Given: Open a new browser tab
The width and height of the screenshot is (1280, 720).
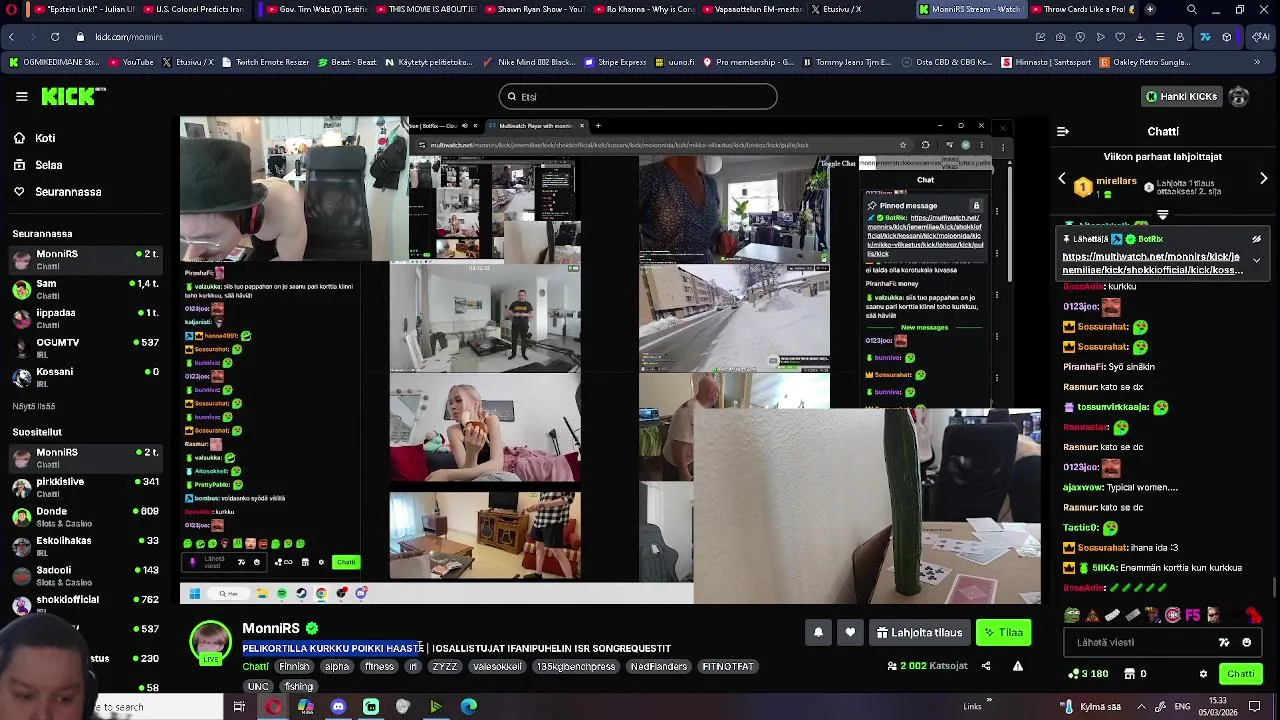Looking at the screenshot, I should (x=1150, y=9).
